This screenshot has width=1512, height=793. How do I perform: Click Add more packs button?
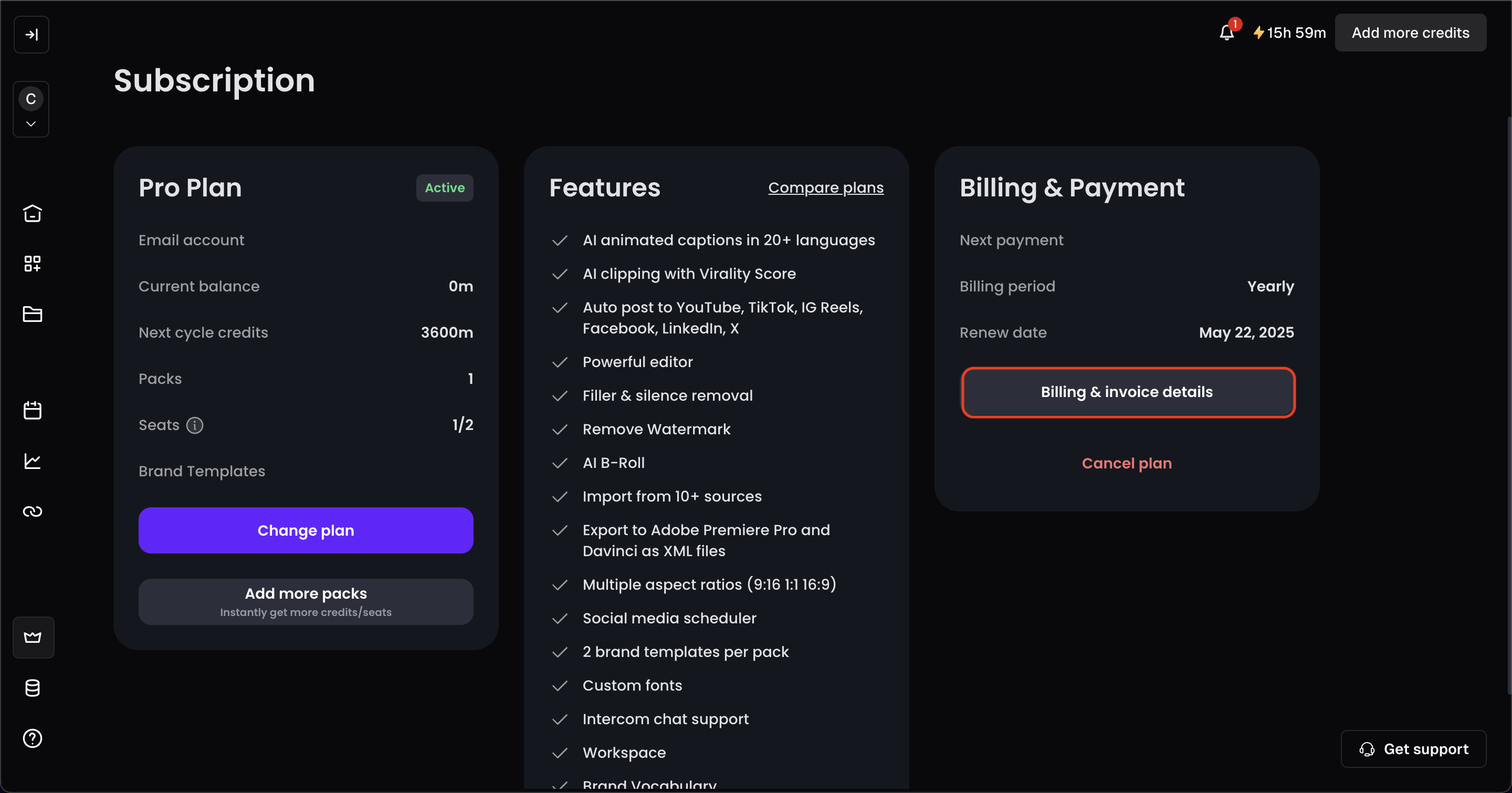306,602
